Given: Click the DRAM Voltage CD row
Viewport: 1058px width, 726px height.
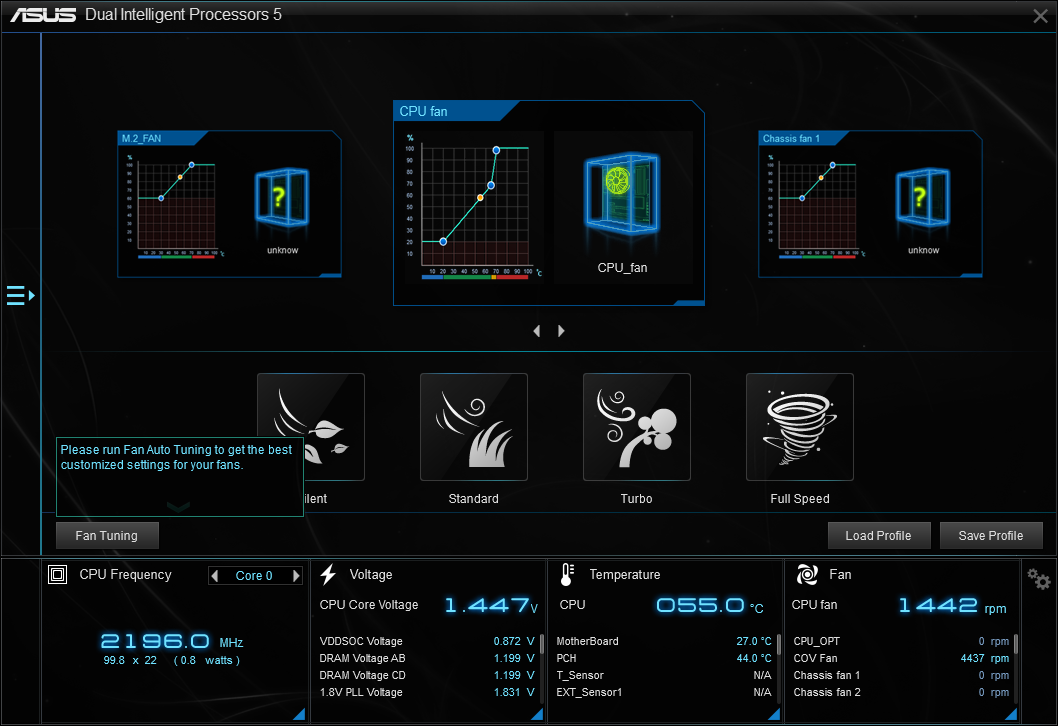Looking at the screenshot, I should point(427,675).
